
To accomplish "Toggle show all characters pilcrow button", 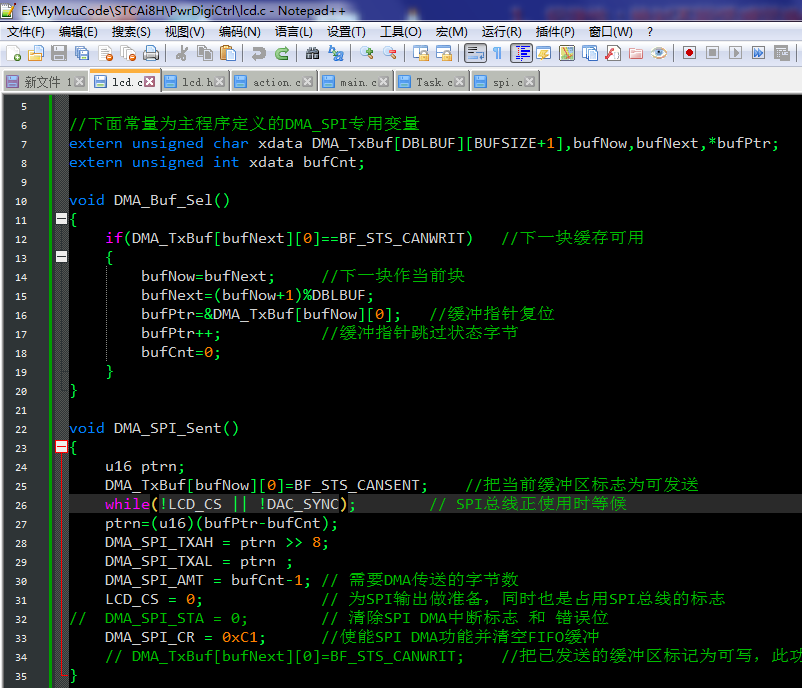I will tap(497, 53).
